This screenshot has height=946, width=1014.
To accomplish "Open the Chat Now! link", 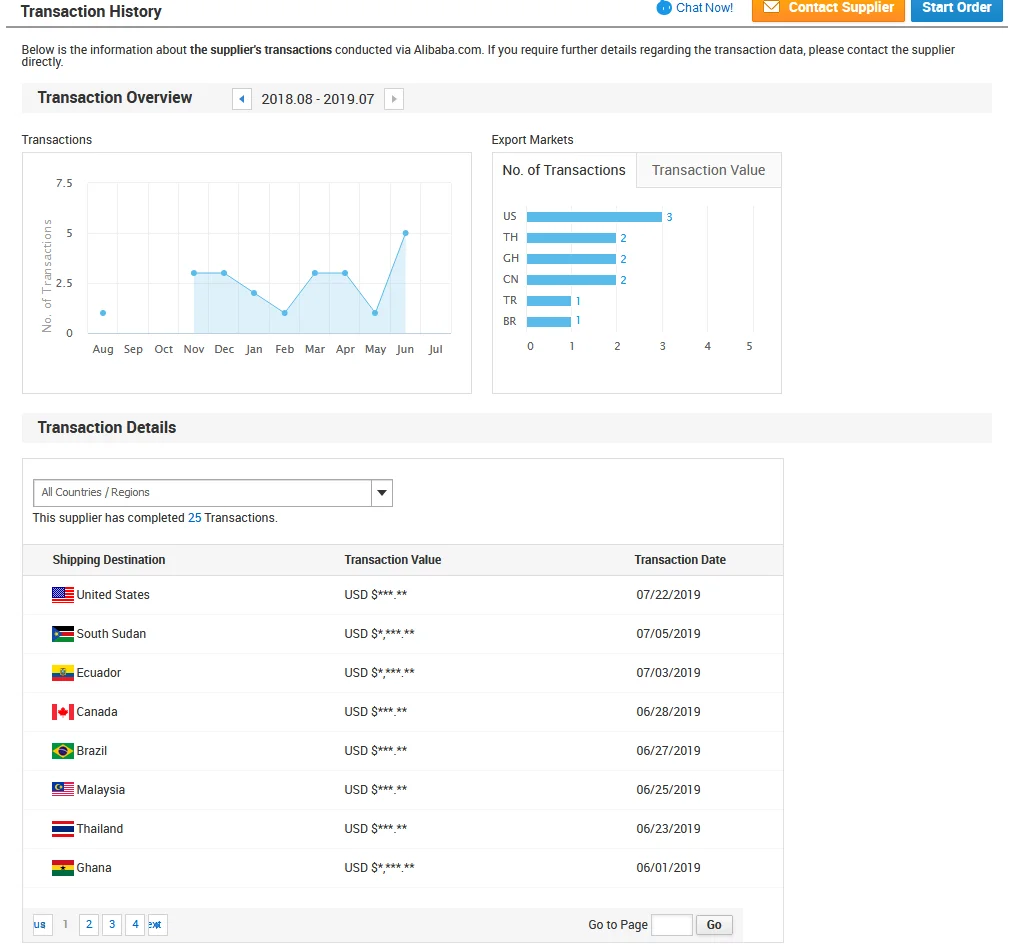I will (x=704, y=8).
